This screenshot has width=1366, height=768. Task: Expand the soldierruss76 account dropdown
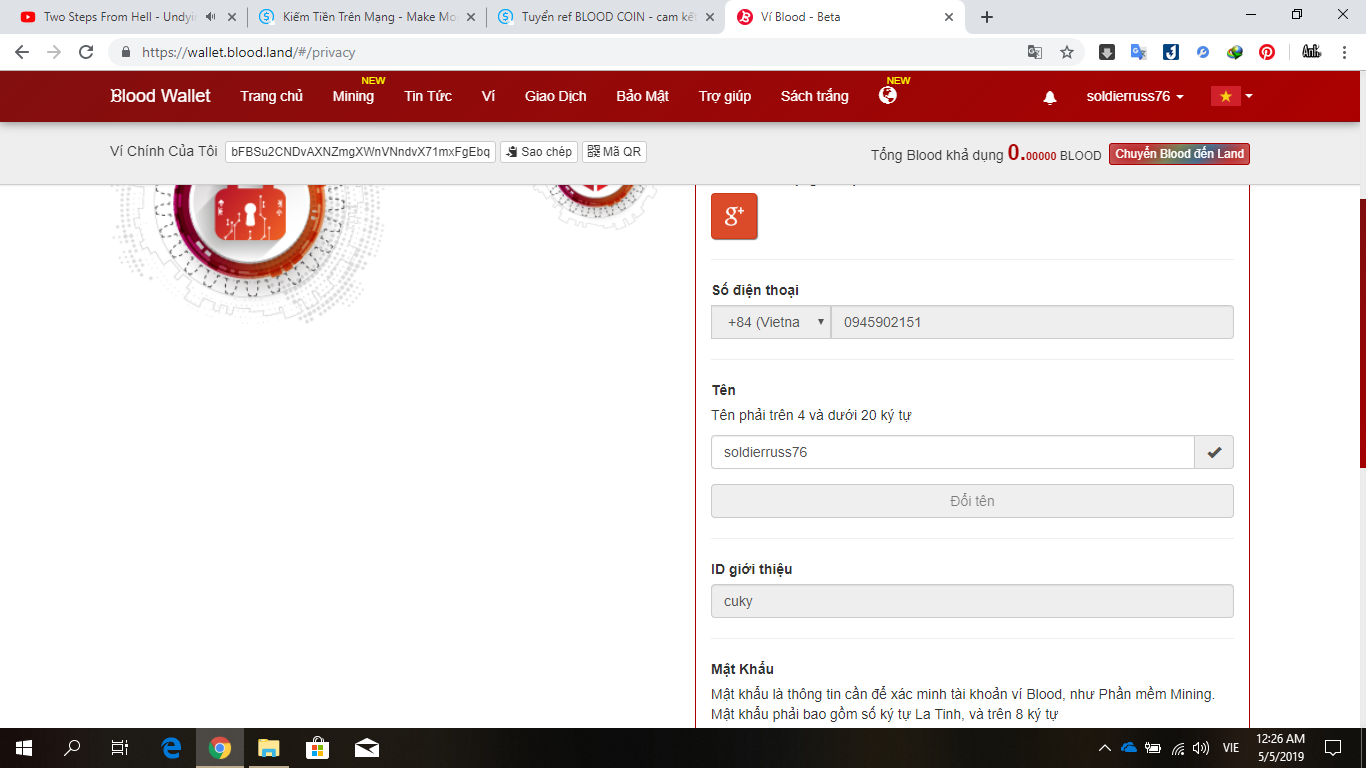tap(1135, 97)
